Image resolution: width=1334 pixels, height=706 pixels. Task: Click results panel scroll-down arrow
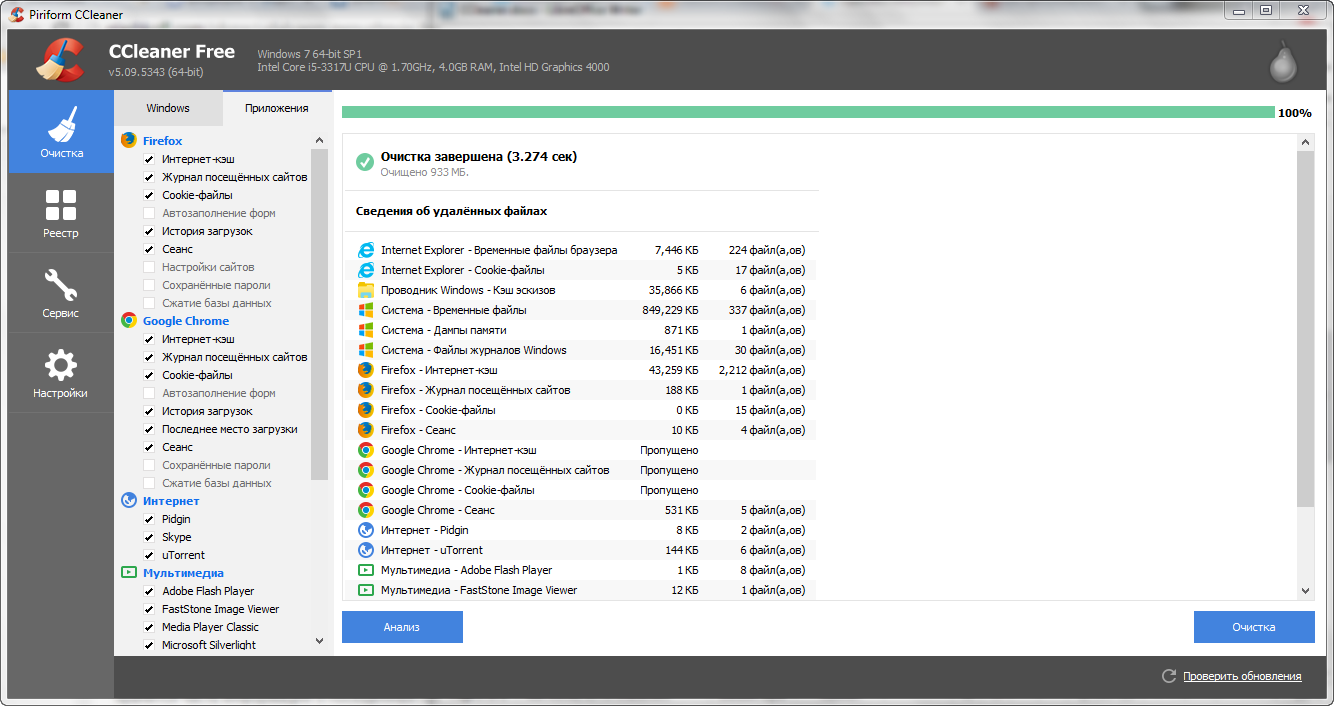click(1305, 591)
